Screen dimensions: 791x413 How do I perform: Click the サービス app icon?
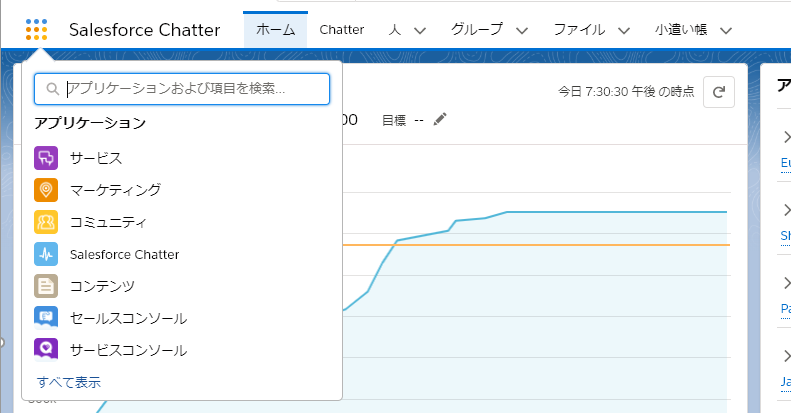pos(46,158)
